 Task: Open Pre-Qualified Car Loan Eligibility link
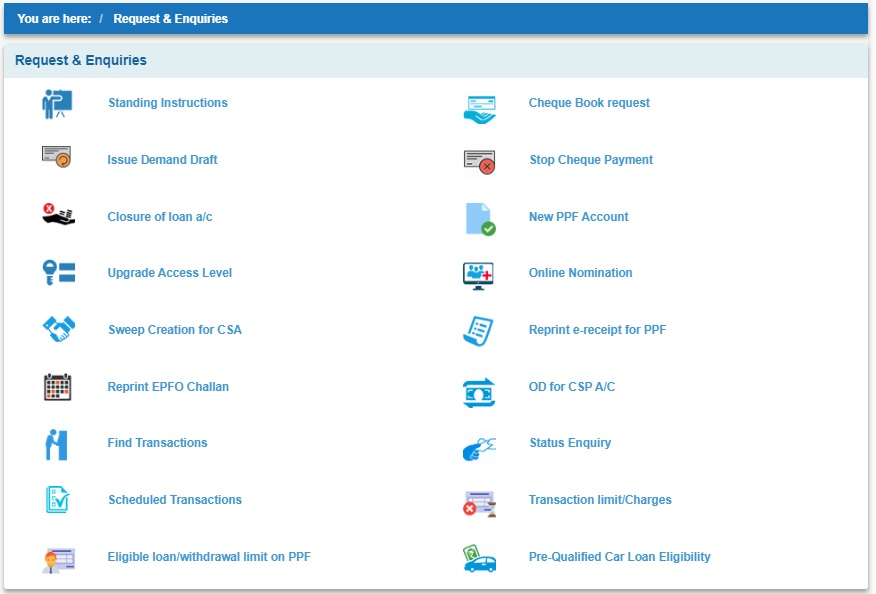point(620,557)
